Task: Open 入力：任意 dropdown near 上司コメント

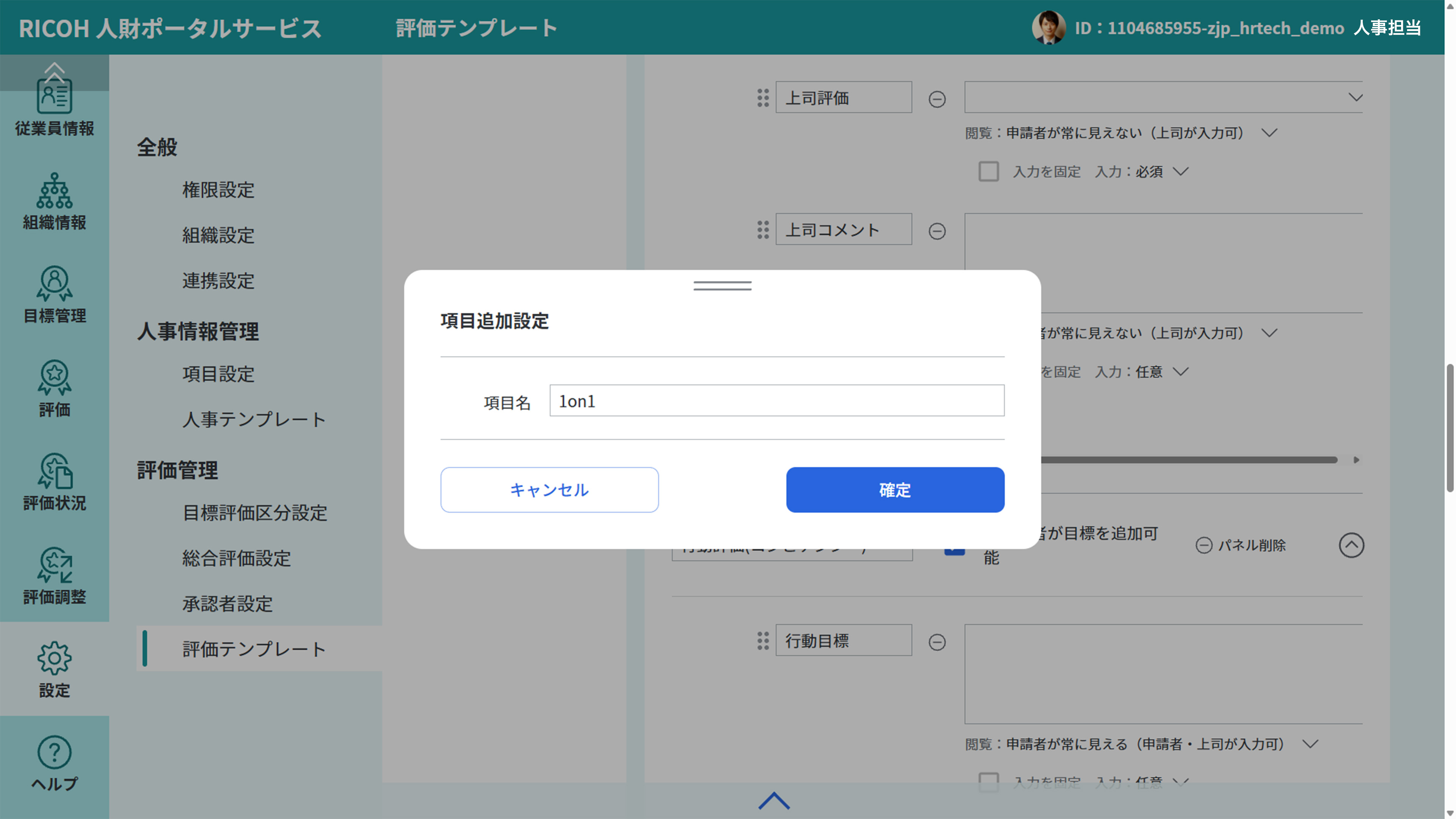Action: (x=1180, y=372)
